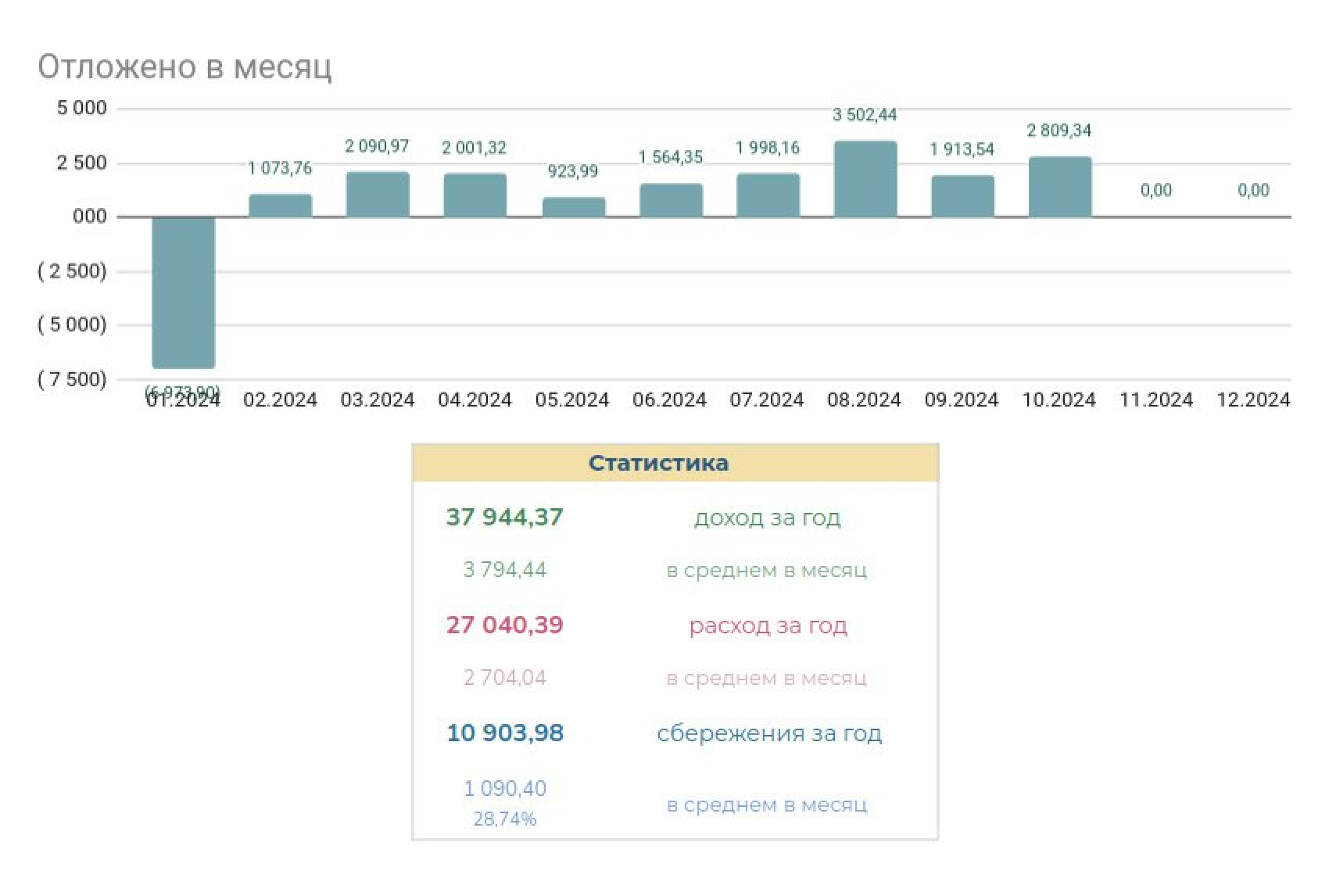Select the yearly income value 37 944,37
The height and width of the screenshot is (896, 1329).
[504, 518]
